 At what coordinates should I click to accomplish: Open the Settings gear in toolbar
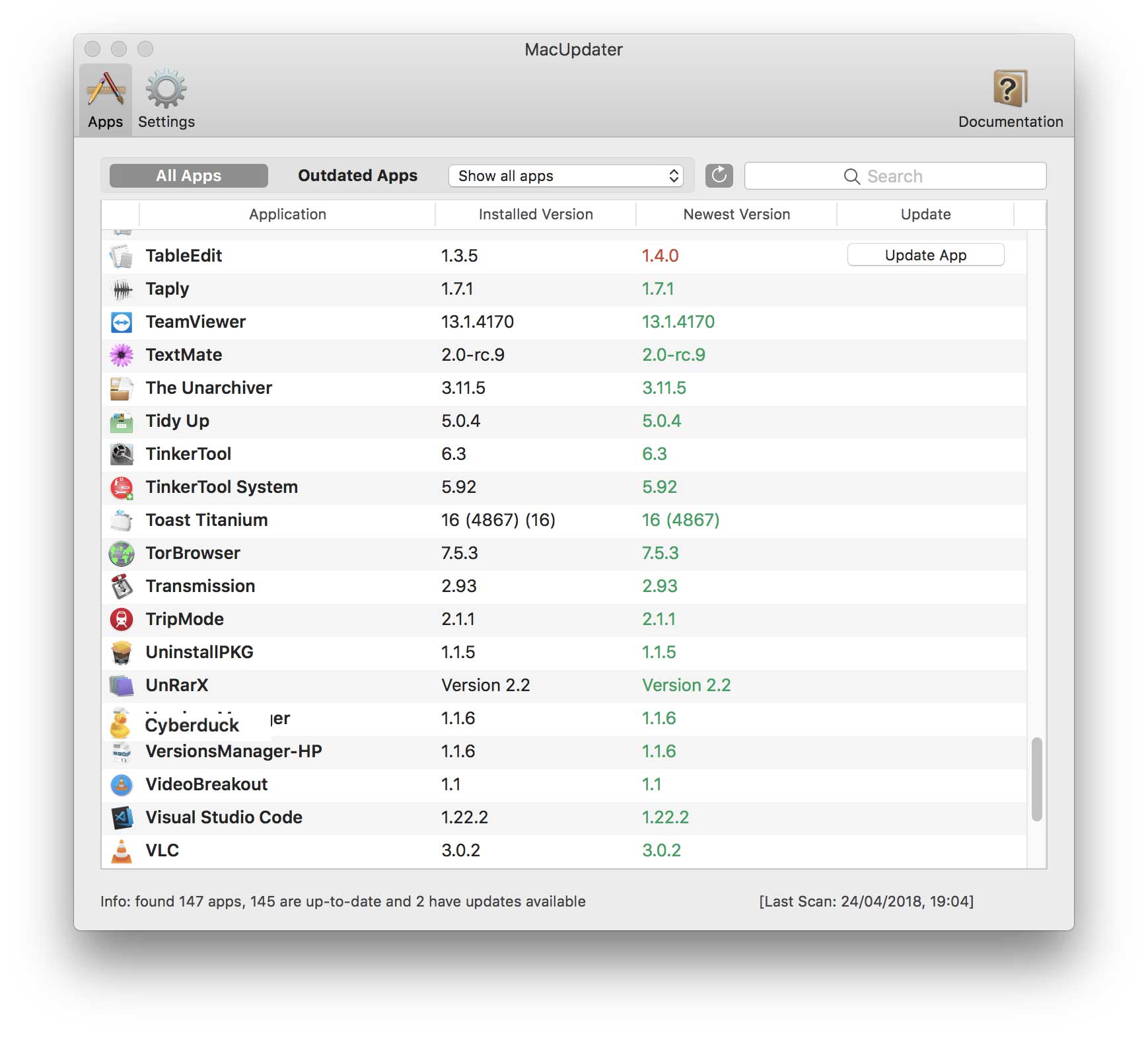(166, 100)
